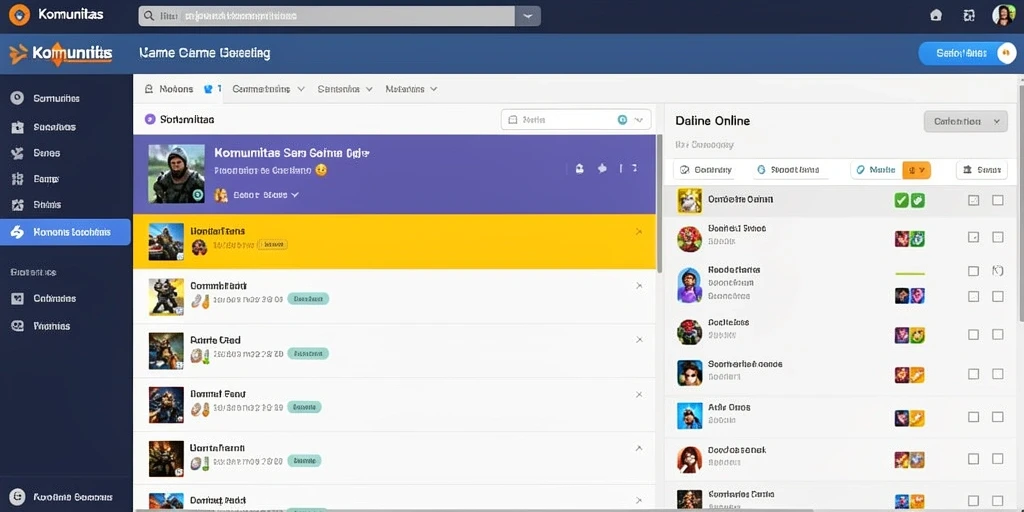This screenshot has width=1024, height=512.
Task: Click the teal tag on Comunibladt item
Action: coord(308,299)
